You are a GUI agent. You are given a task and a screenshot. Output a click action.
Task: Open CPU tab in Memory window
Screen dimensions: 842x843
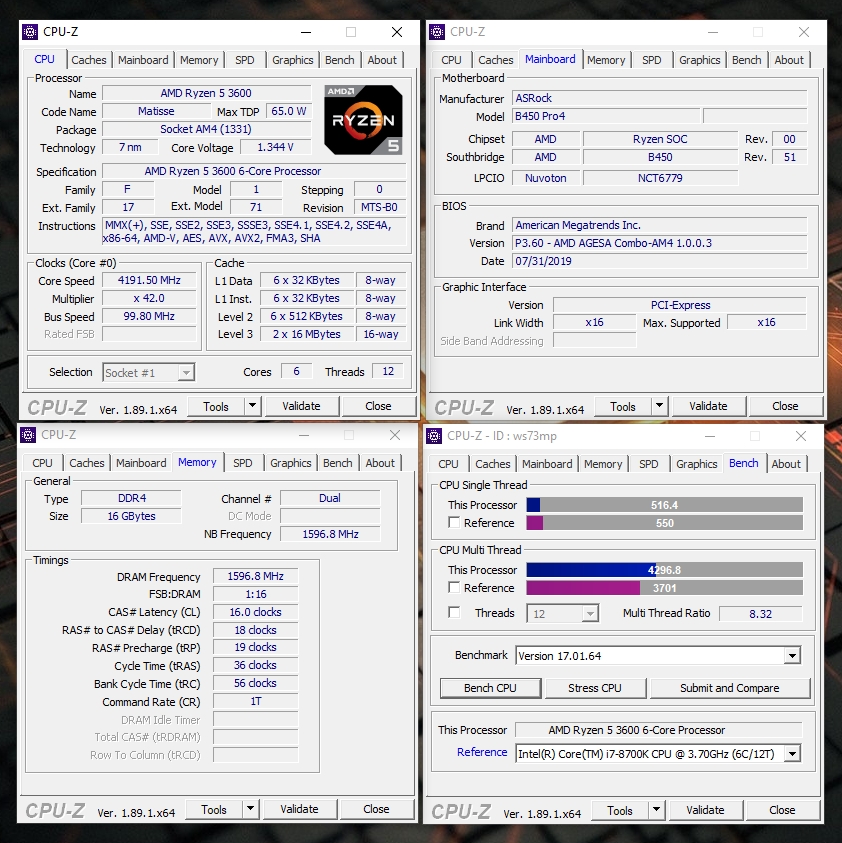(42, 463)
